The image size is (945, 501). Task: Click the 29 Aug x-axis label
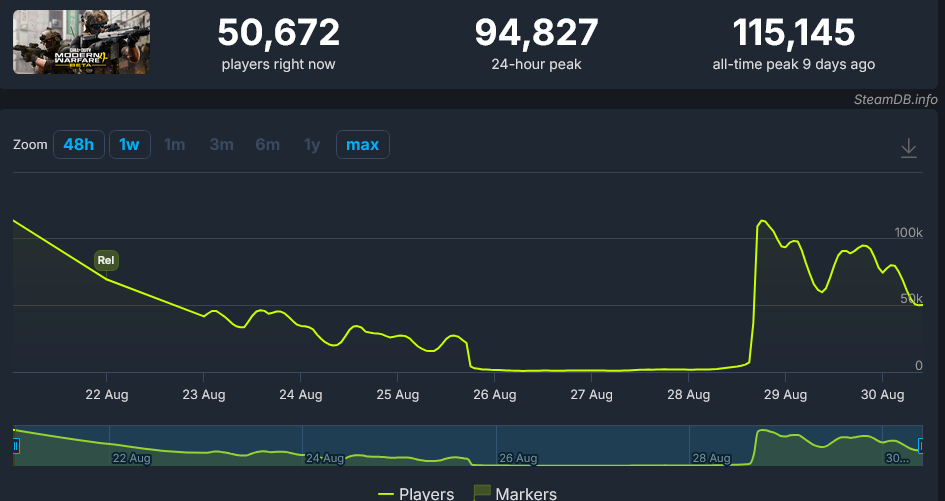785,395
